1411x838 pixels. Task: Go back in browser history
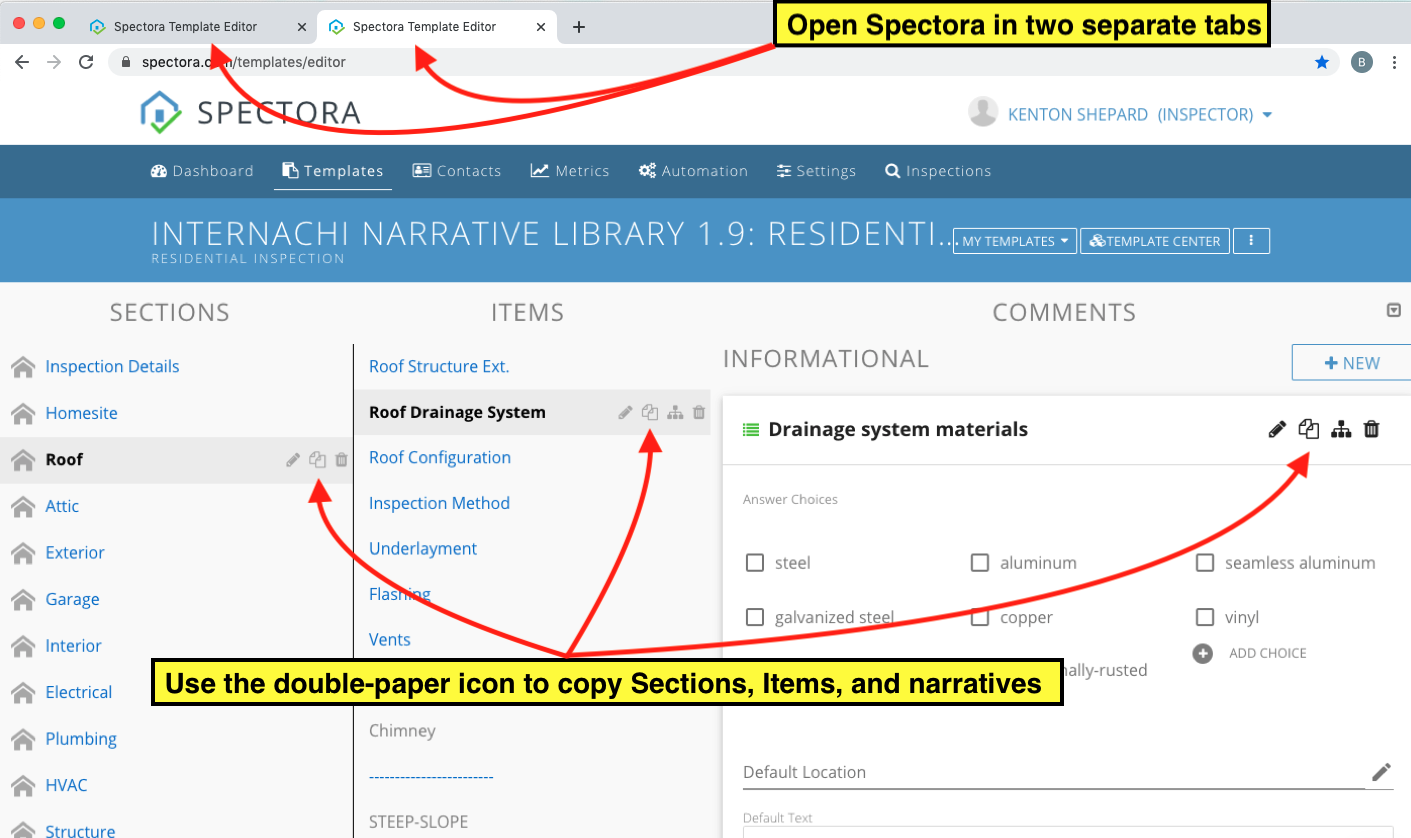[22, 62]
